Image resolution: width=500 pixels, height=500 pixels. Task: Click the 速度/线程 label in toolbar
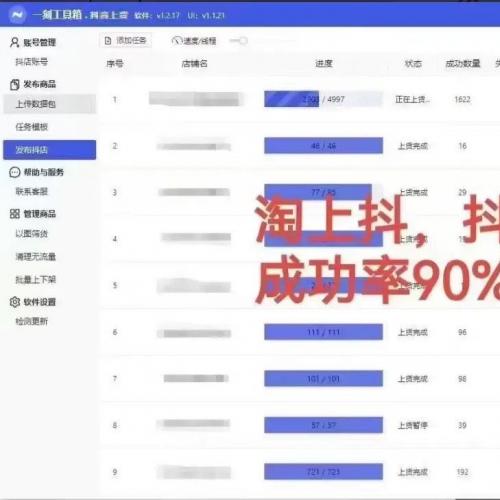[200, 41]
